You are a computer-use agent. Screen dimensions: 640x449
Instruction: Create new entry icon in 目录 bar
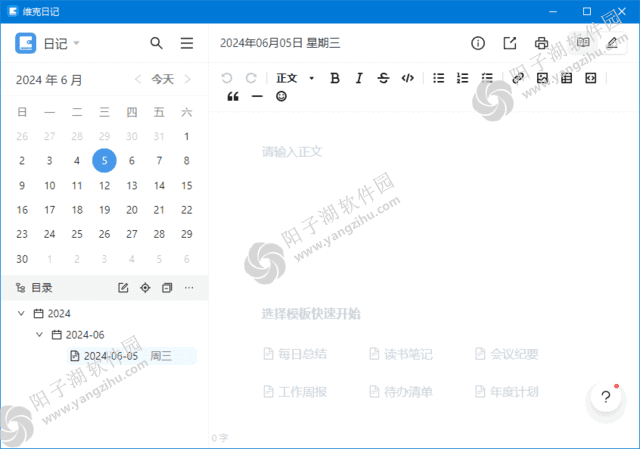tap(123, 288)
